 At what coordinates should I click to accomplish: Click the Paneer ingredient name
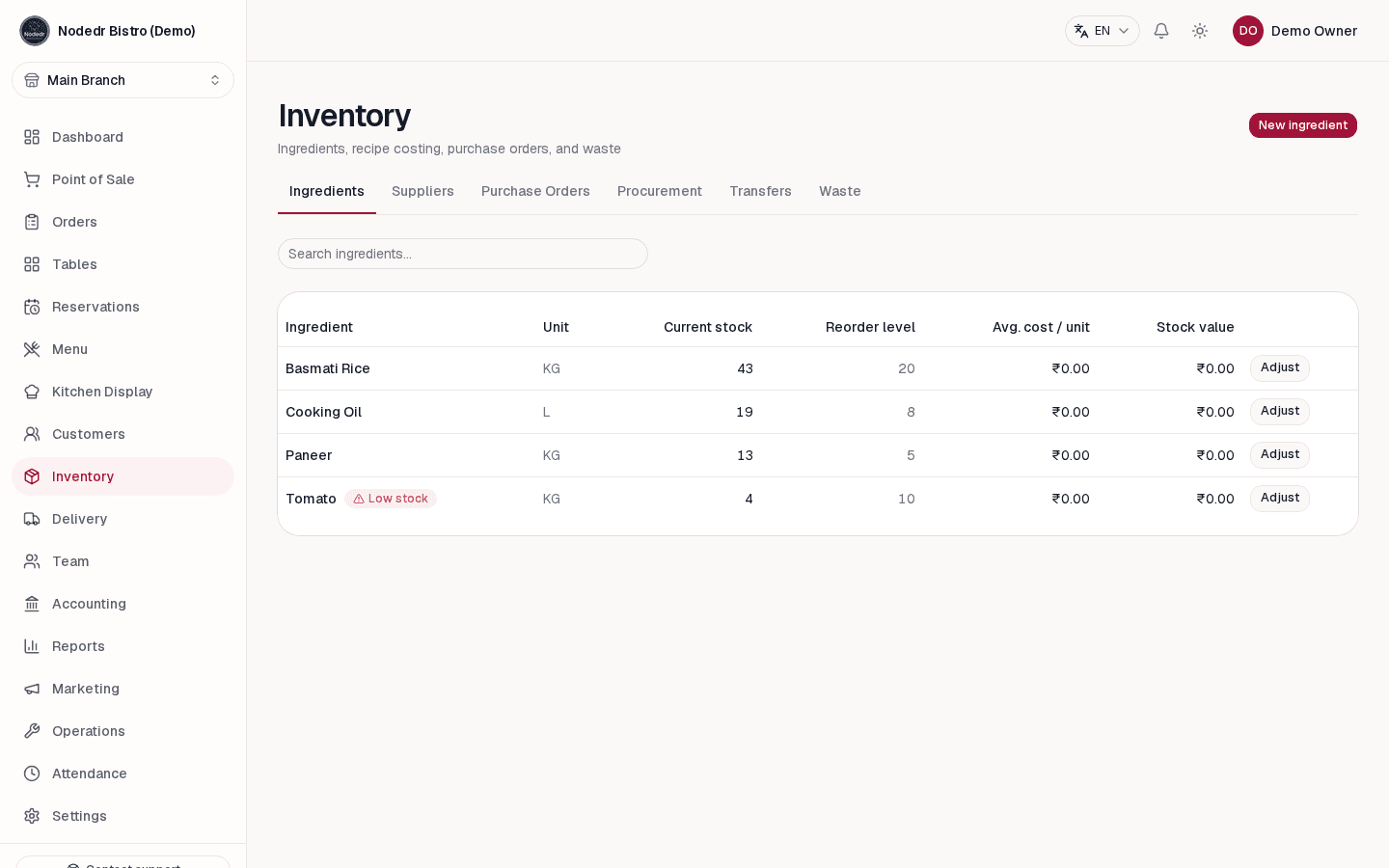click(x=309, y=455)
